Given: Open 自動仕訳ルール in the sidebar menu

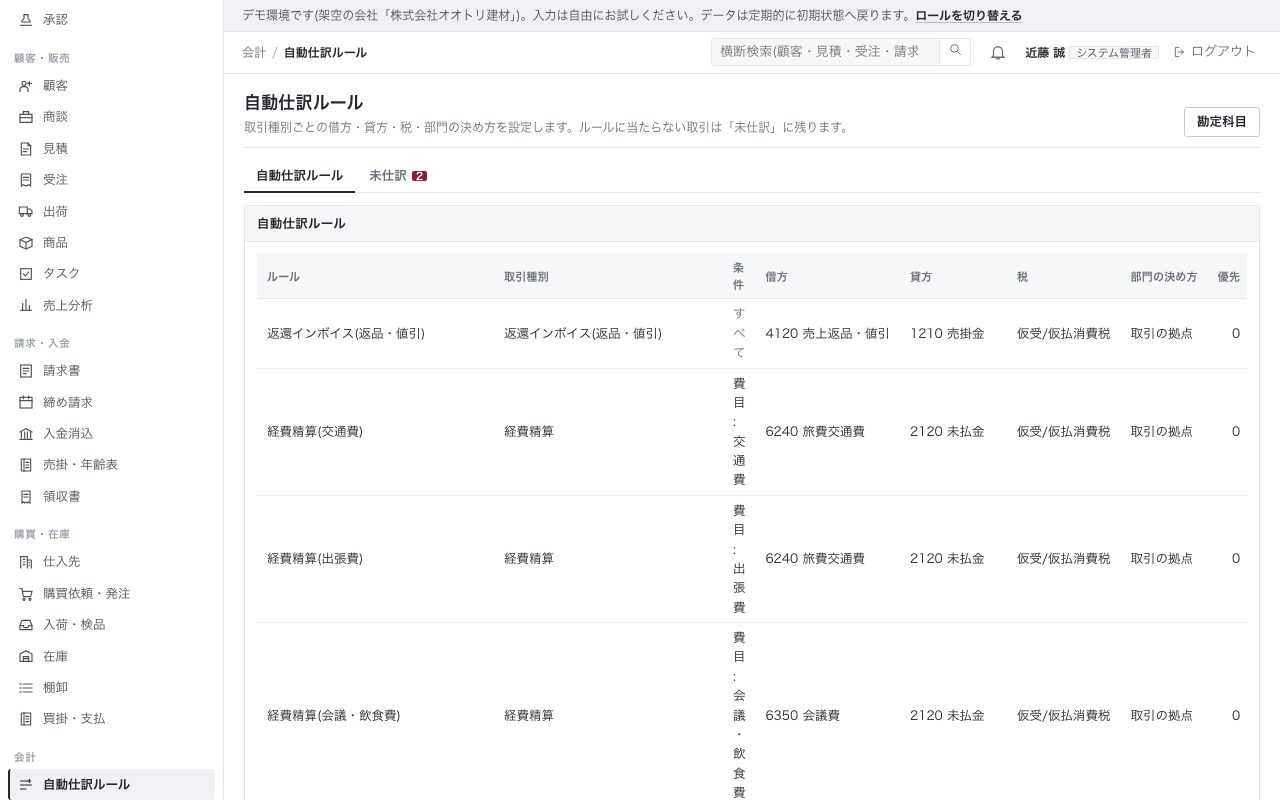Looking at the screenshot, I should [111, 784].
